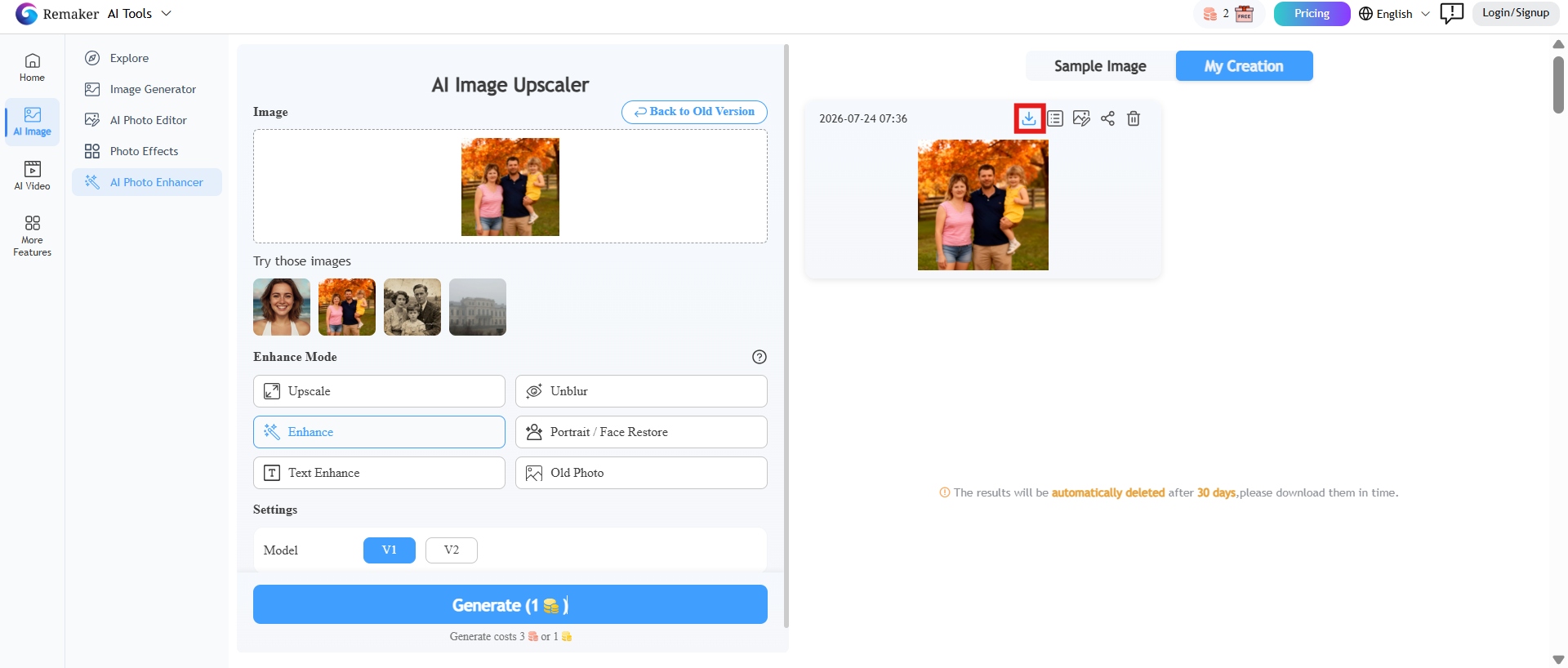
Task: Open More Features in sidebar
Action: coord(33,236)
